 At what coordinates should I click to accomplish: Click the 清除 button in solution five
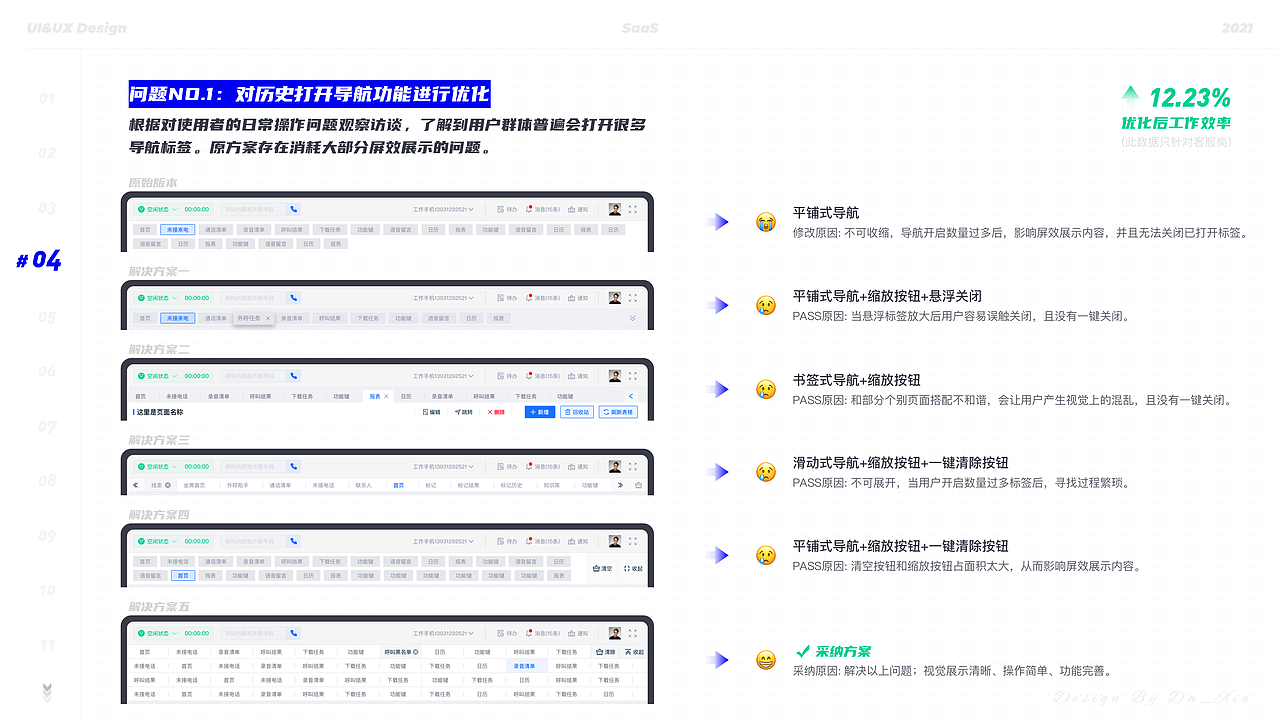coord(605,651)
